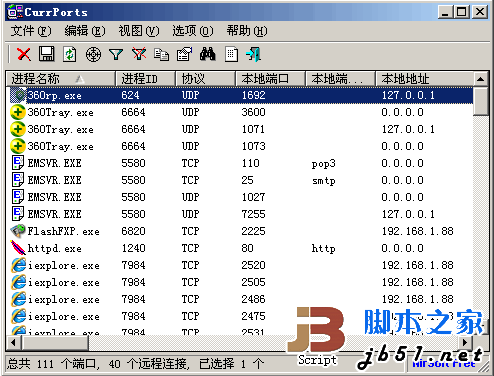Click the crosshair target toolbar icon
This screenshot has width=494, height=376.
tap(93, 54)
